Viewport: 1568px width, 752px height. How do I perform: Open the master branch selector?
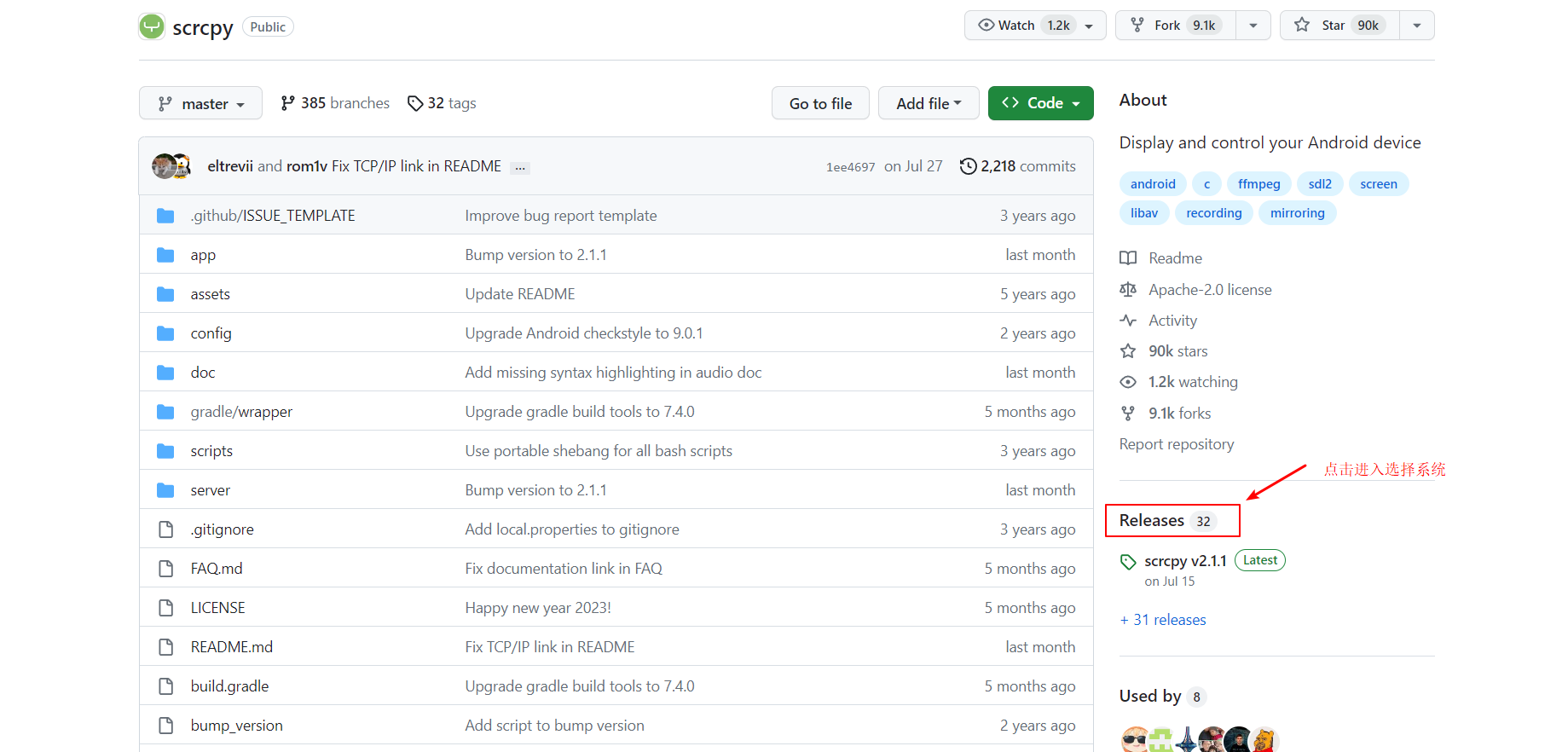200,103
